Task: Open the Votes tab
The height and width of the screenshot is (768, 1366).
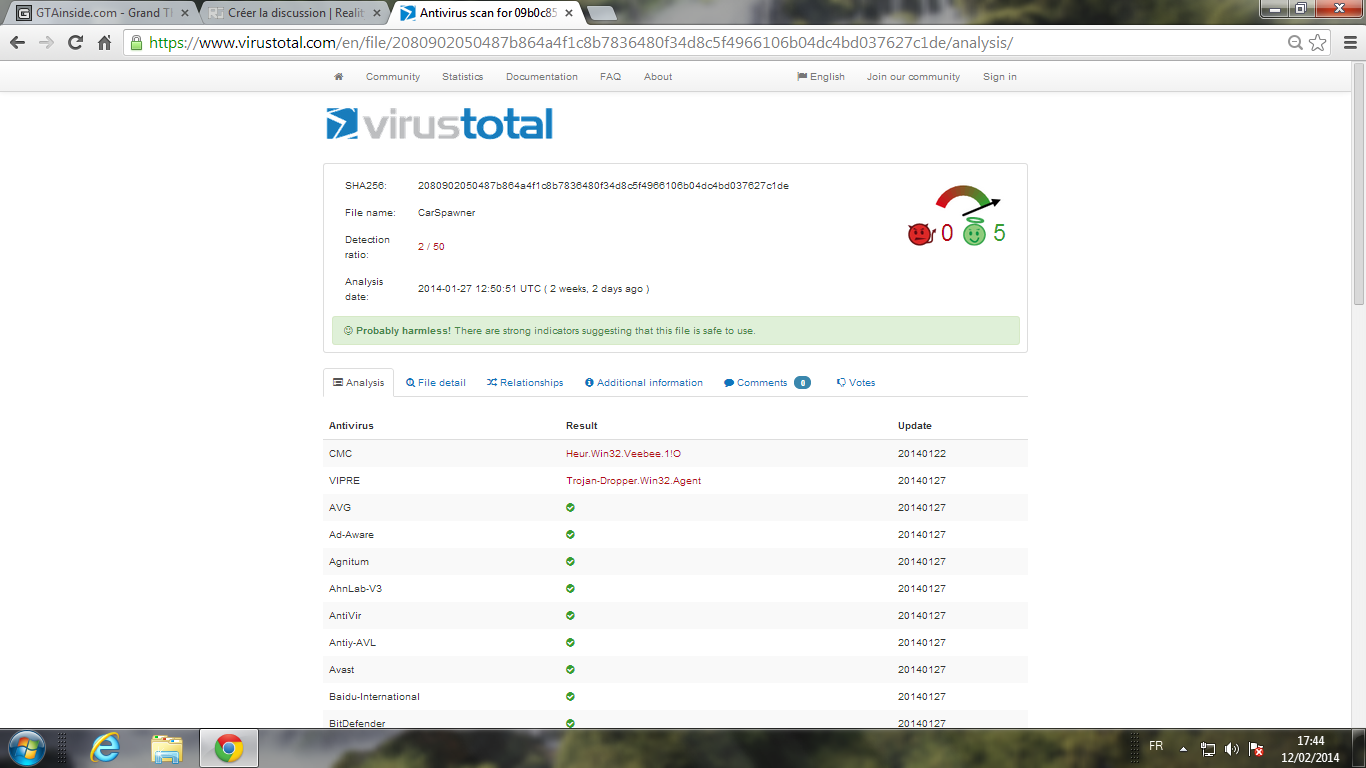Action: tap(856, 383)
